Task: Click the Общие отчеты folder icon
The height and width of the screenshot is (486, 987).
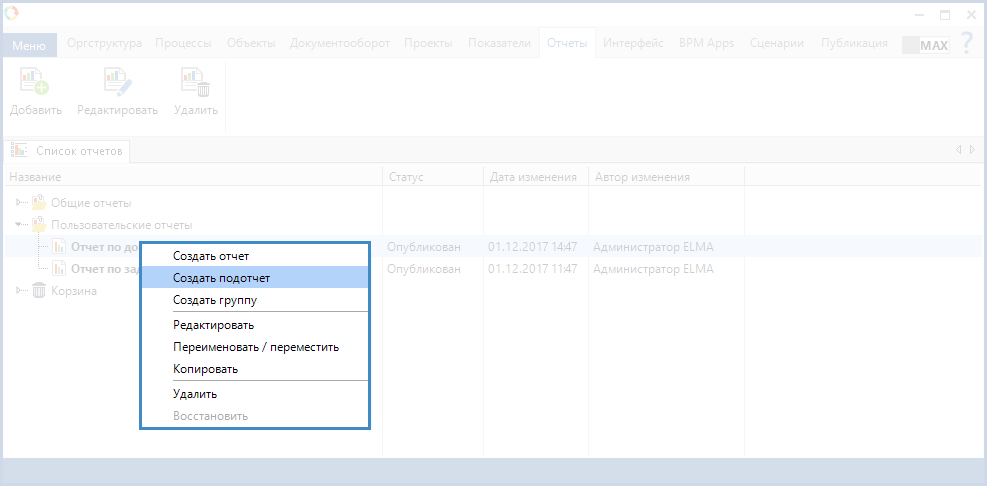Action: click(39, 203)
